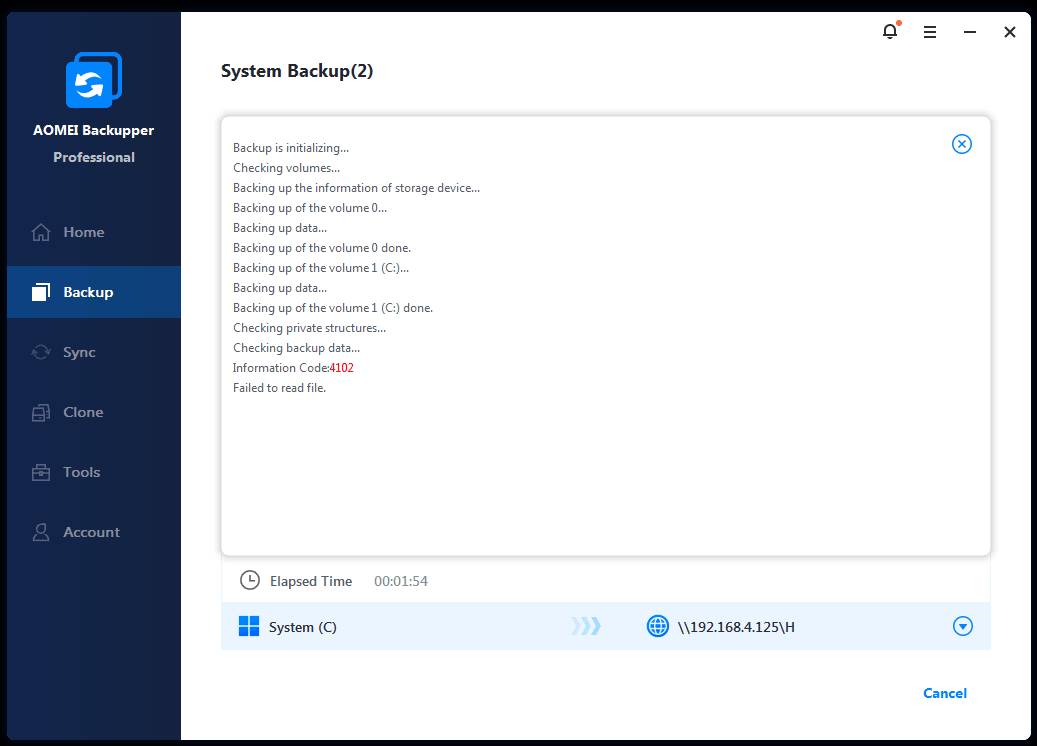
Task: Go to the Clone tab
Action: click(x=83, y=412)
